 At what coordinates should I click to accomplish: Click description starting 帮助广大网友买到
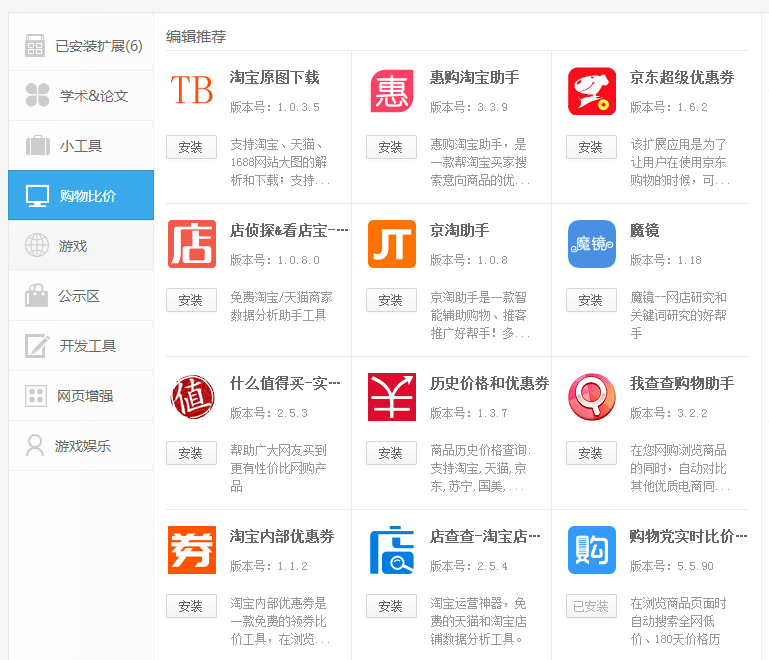(x=279, y=468)
